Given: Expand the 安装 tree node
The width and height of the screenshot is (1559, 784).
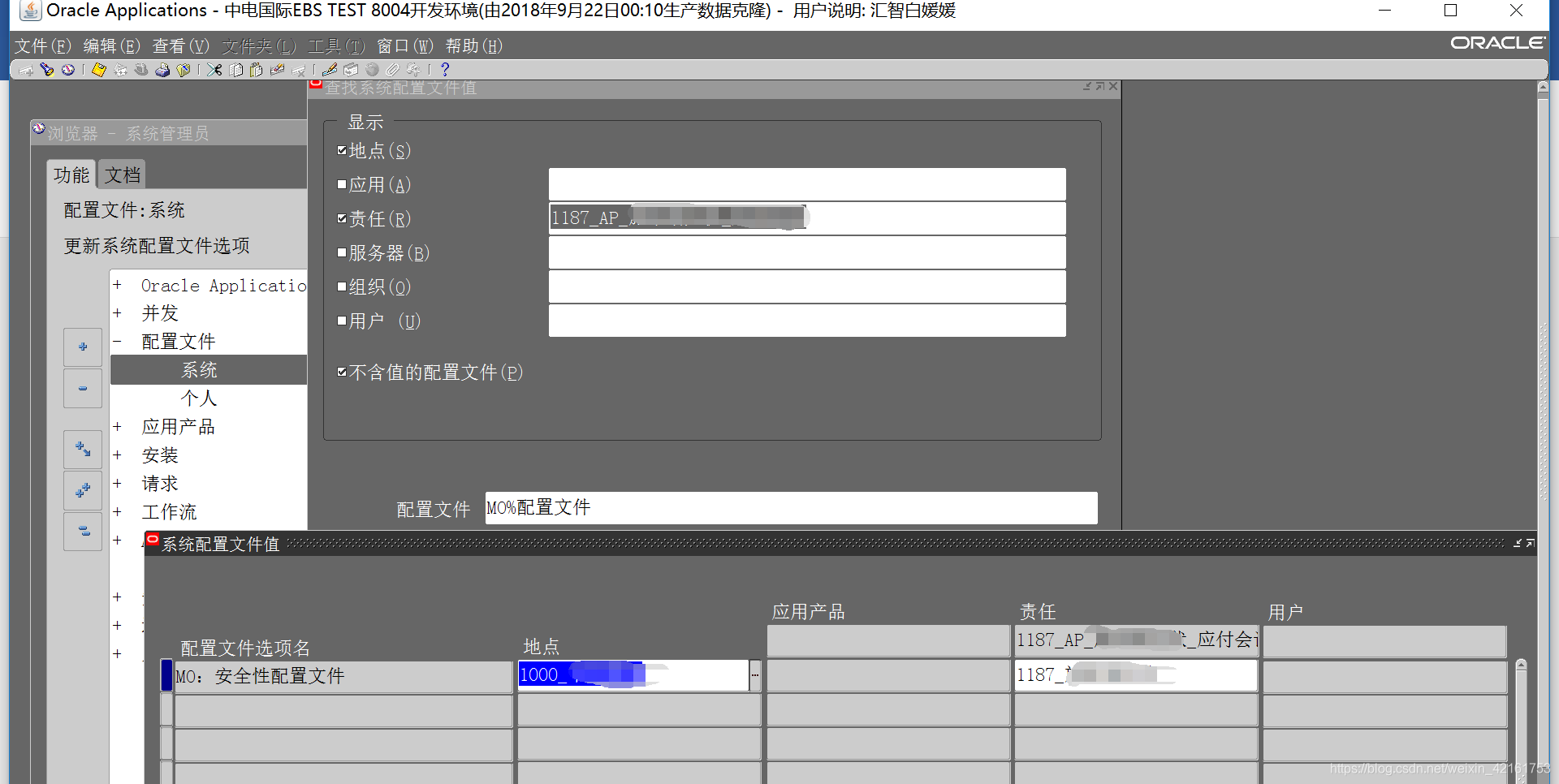Looking at the screenshot, I should (x=118, y=455).
